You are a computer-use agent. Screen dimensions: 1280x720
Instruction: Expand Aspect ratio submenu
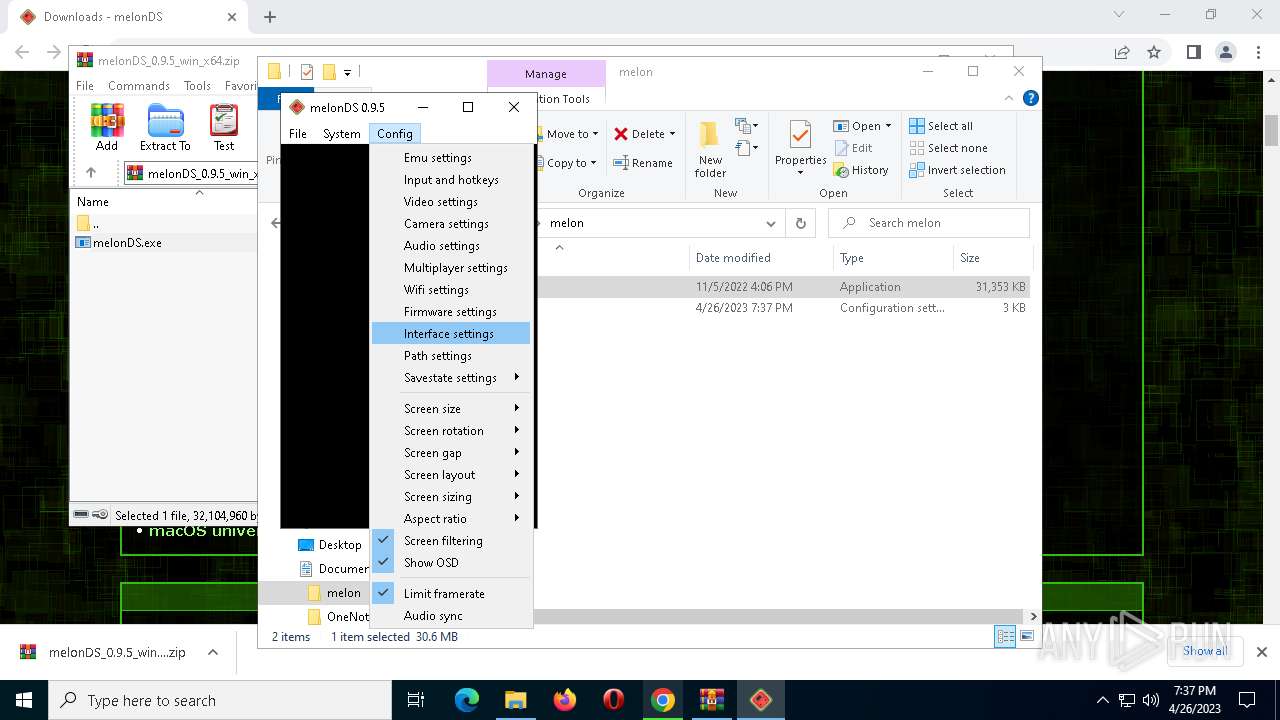click(451, 519)
